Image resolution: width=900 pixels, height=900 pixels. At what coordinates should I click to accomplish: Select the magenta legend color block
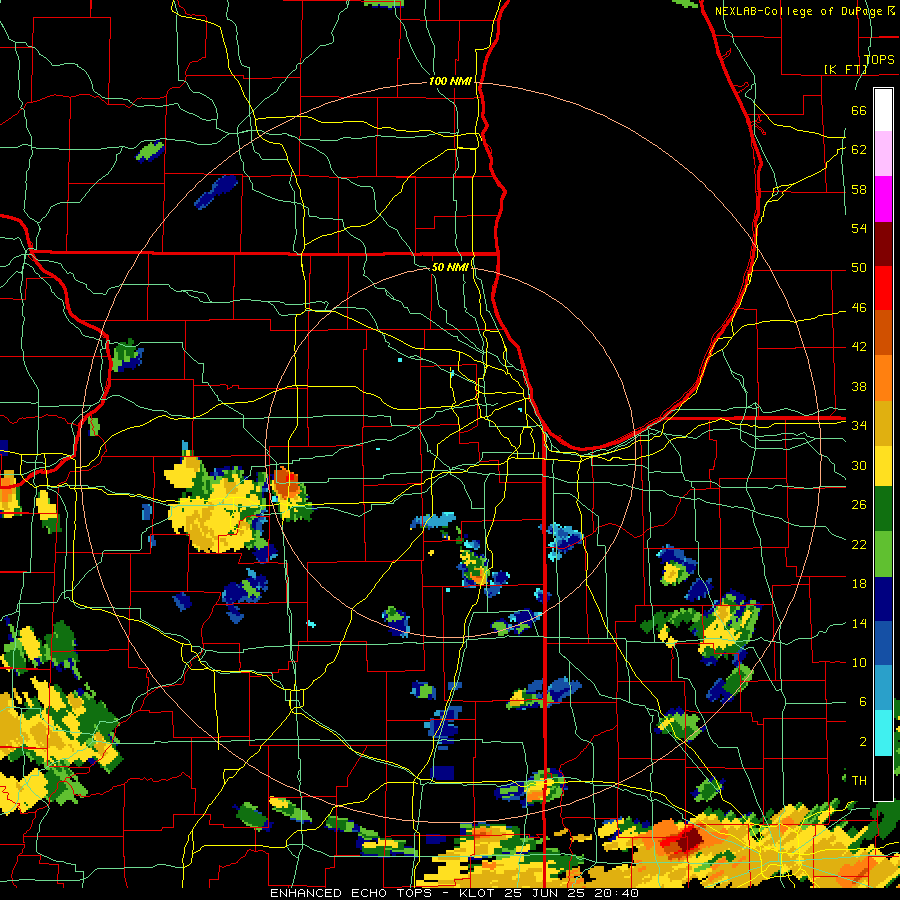(883, 199)
